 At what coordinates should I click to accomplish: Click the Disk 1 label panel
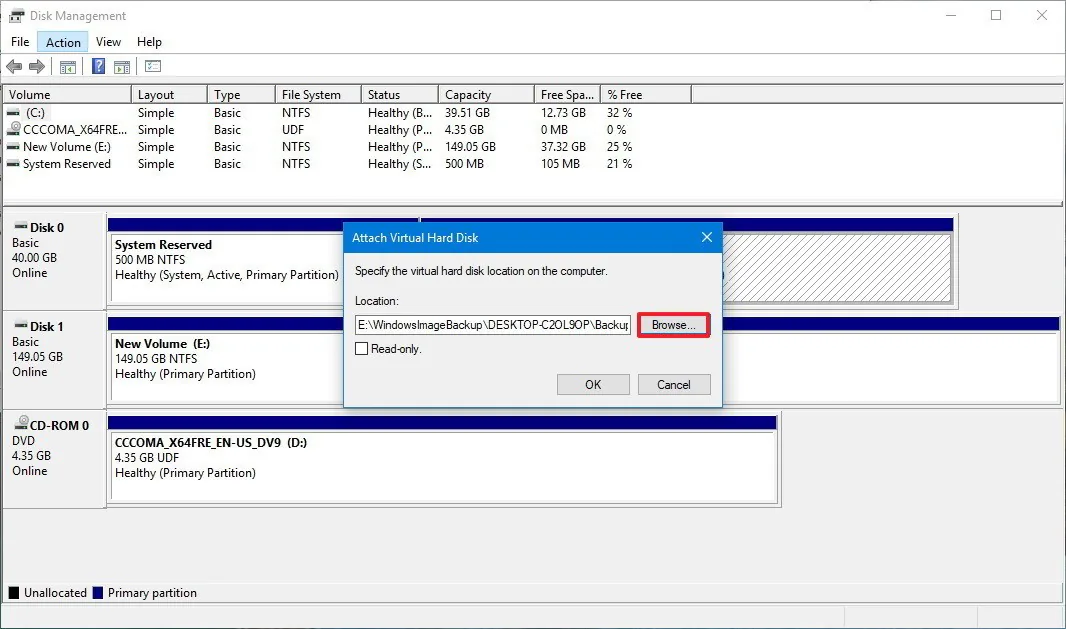coord(54,360)
